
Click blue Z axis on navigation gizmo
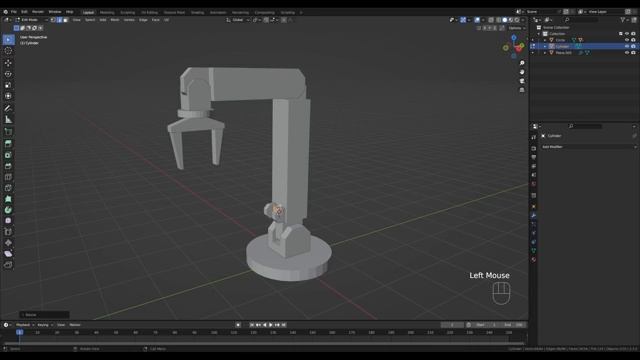(514, 38)
